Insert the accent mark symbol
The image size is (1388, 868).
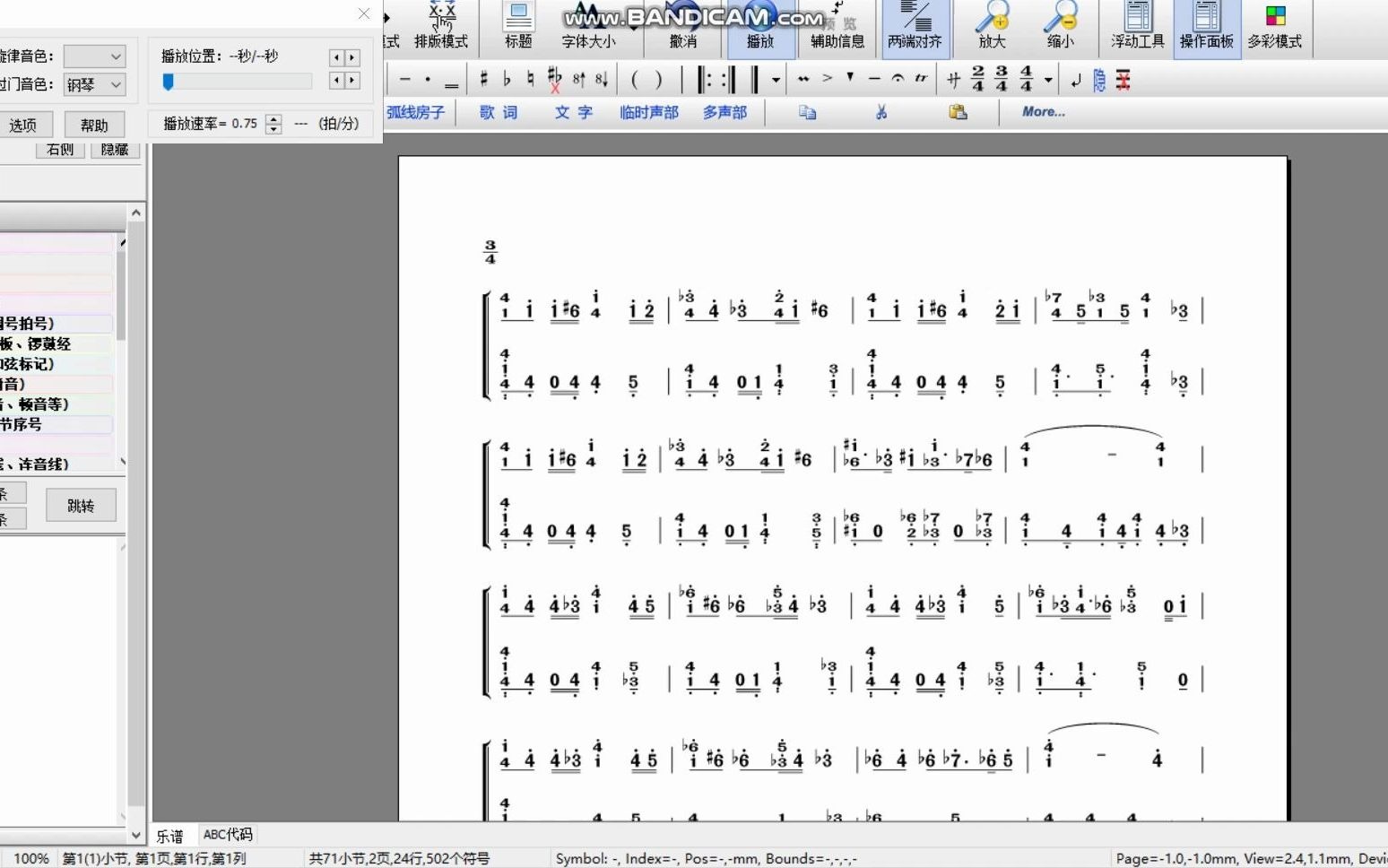tap(827, 79)
